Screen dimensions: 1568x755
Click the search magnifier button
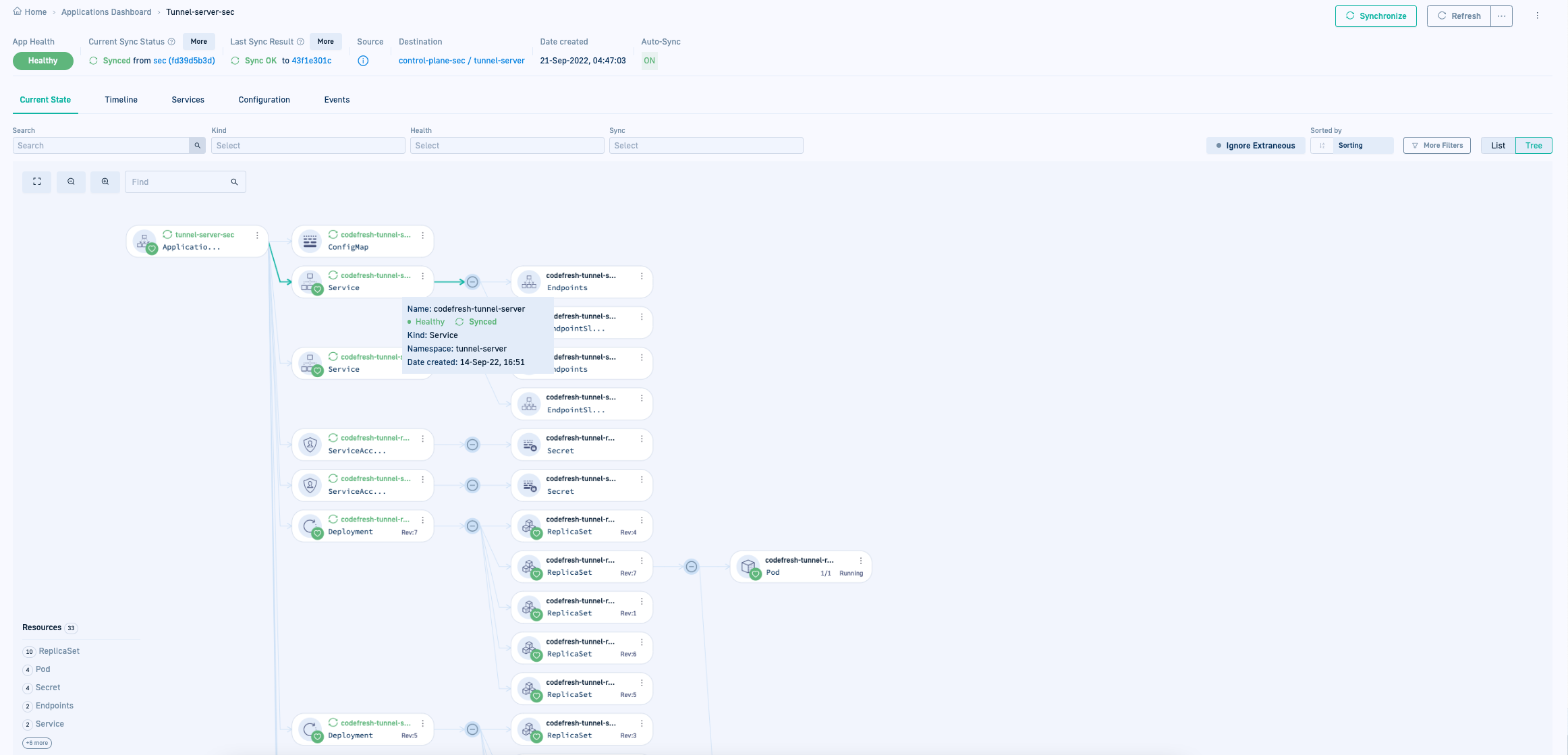[197, 146]
